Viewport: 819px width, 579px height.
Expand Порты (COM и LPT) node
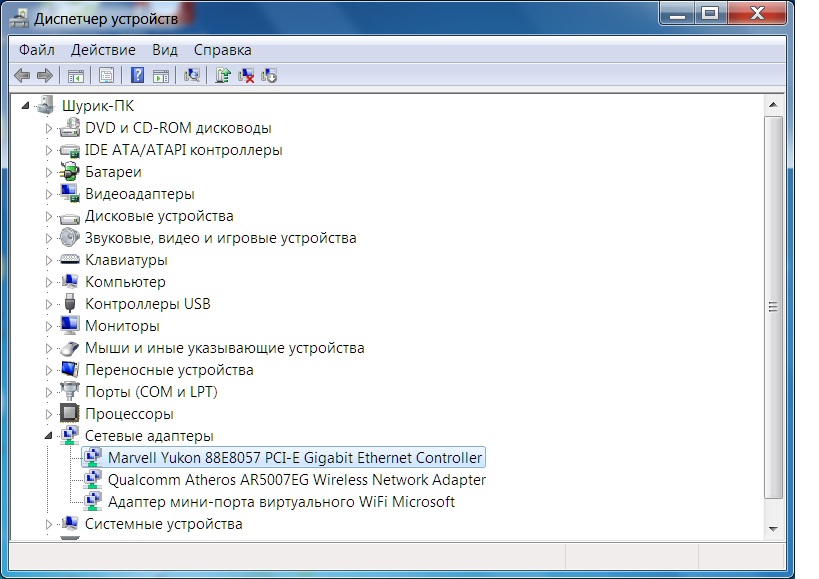click(x=48, y=392)
